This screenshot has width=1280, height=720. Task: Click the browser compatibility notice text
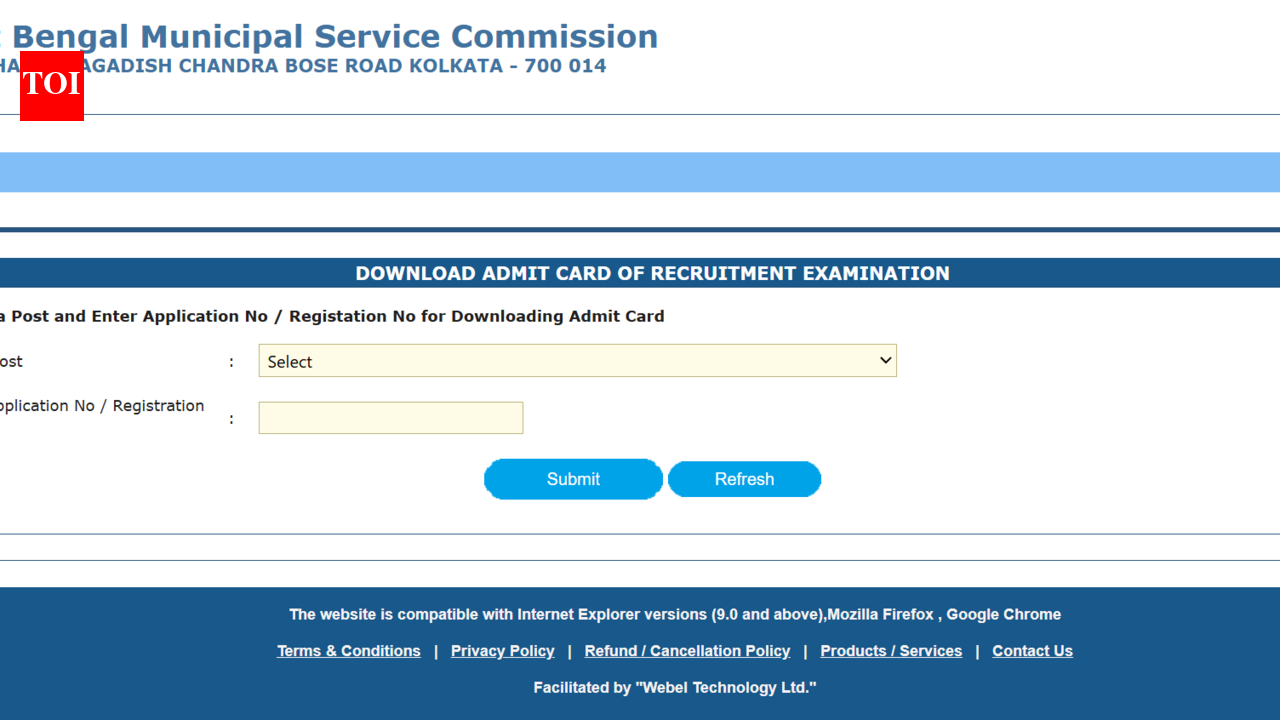click(x=675, y=614)
